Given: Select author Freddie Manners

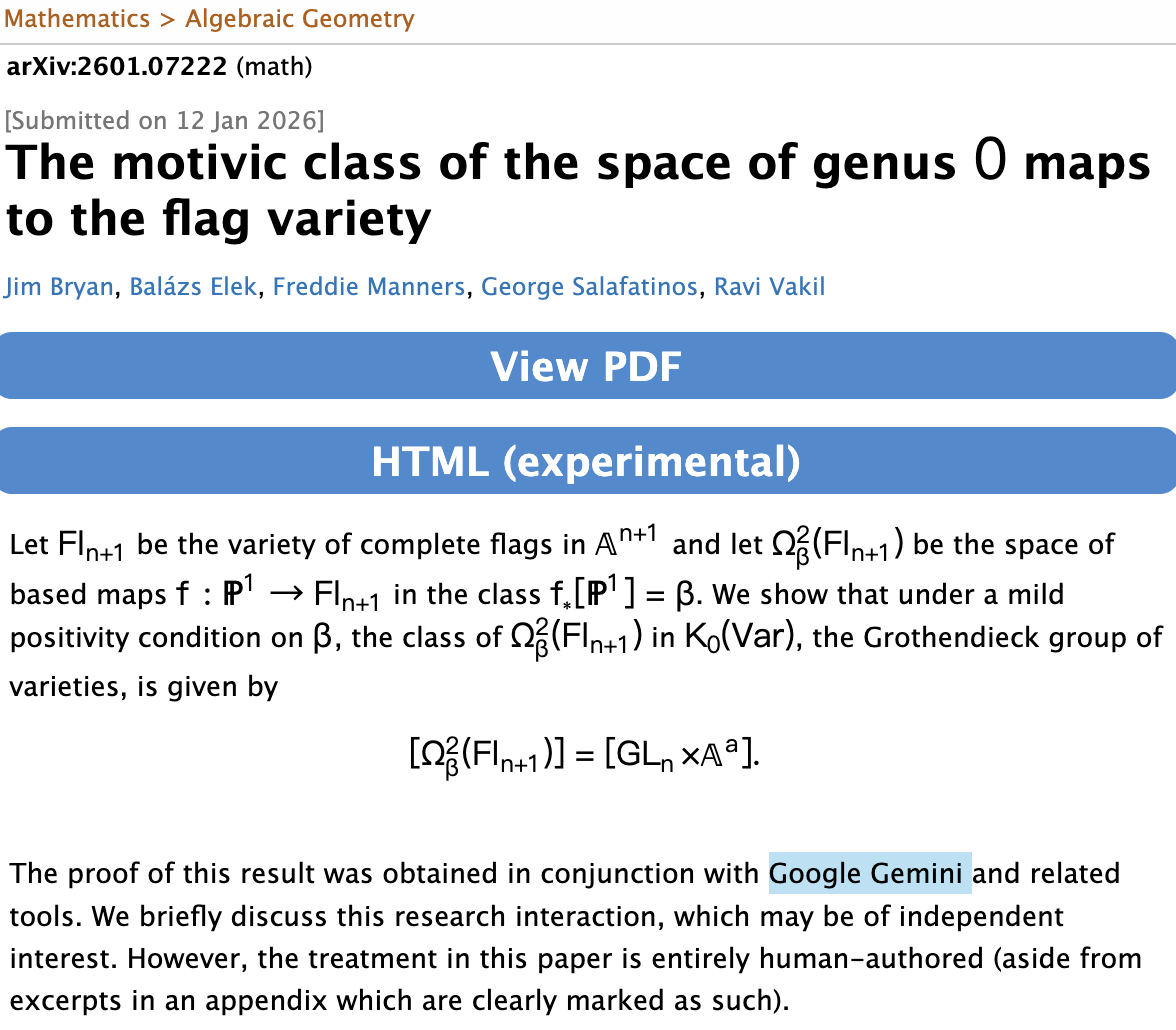Looking at the screenshot, I should click(368, 288).
